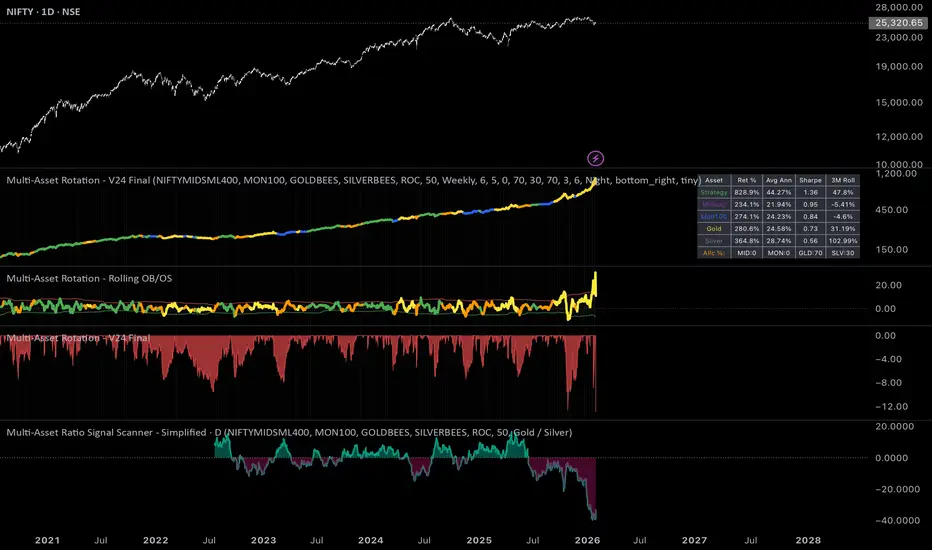
Task: Click the Multi-Asset Ratio Signal Scanner legend
Action: pos(289,432)
